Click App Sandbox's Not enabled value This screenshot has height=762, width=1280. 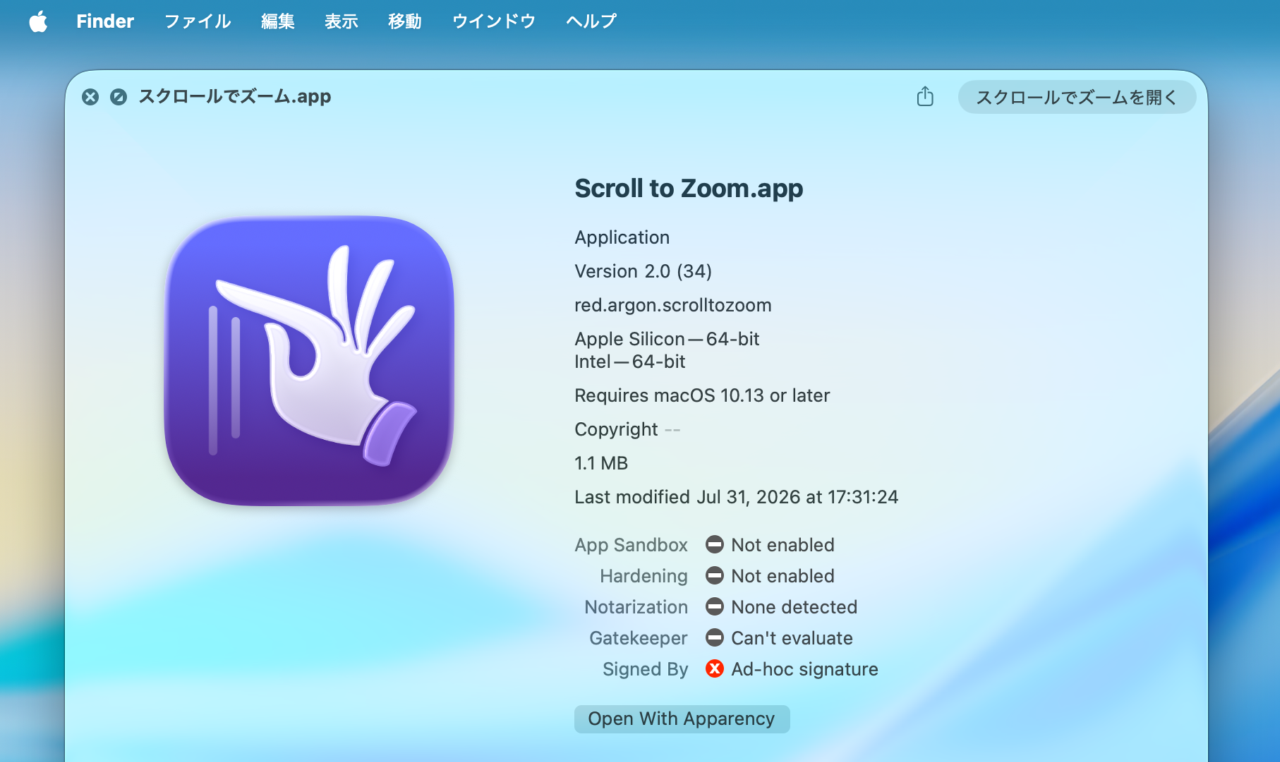pyautogui.click(x=783, y=545)
